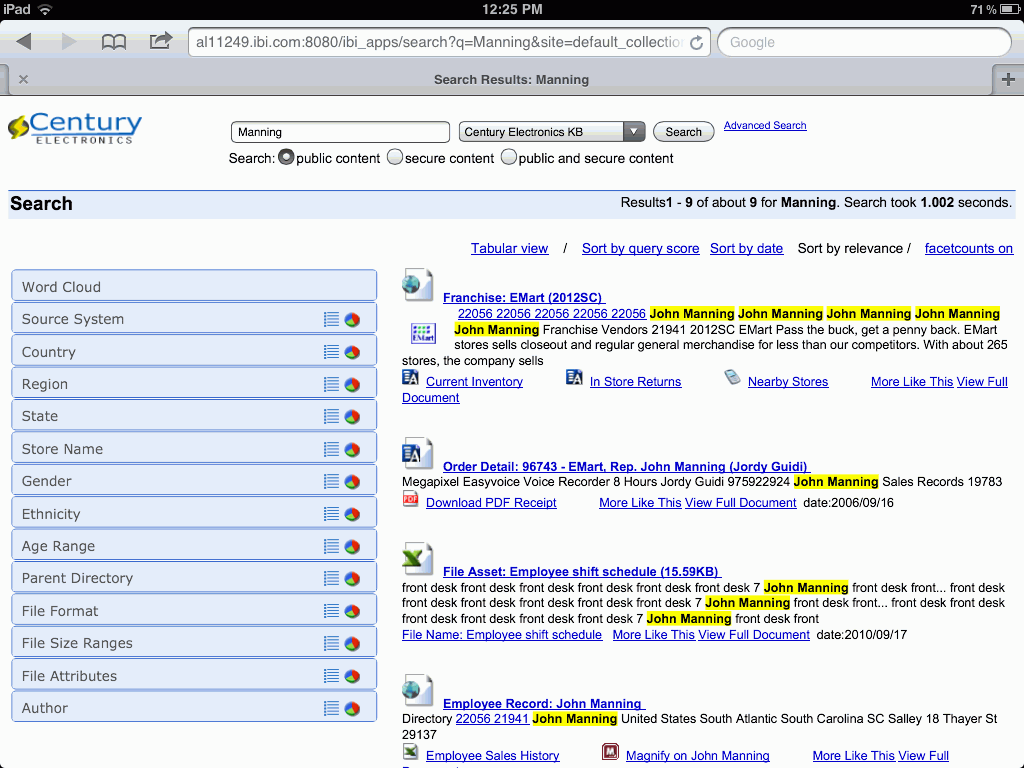Viewport: 1024px width, 768px height.
Task: Expand the Country facet
Action: point(194,352)
